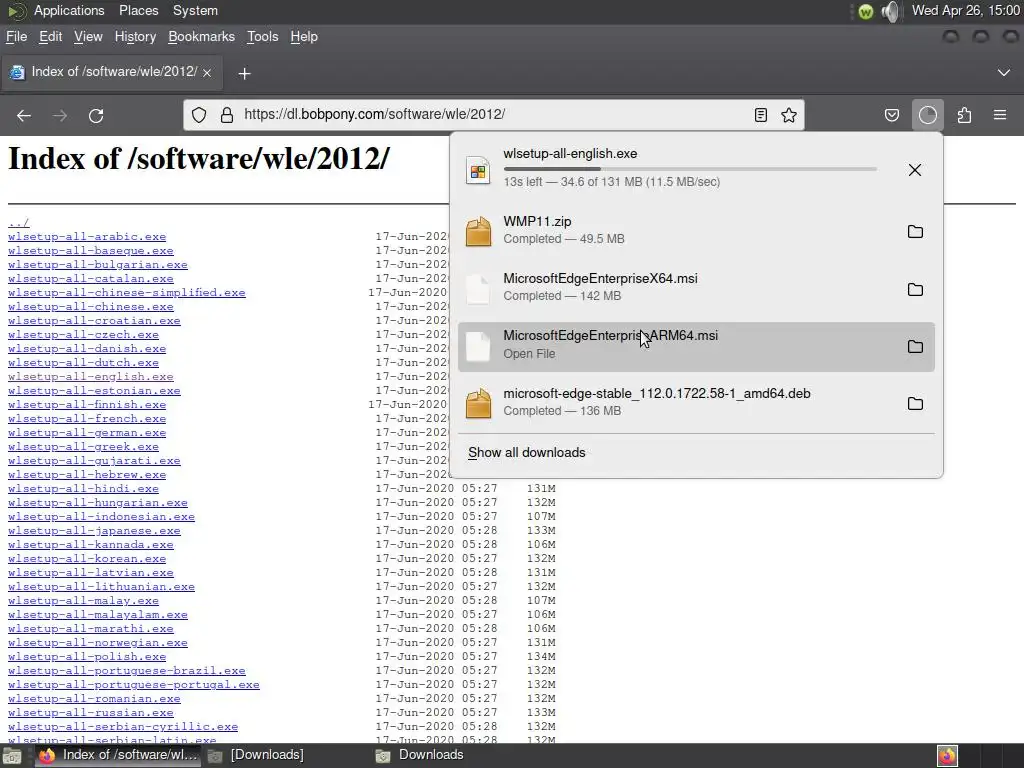Download wlsetup-all-korean.exe

(x=87, y=558)
